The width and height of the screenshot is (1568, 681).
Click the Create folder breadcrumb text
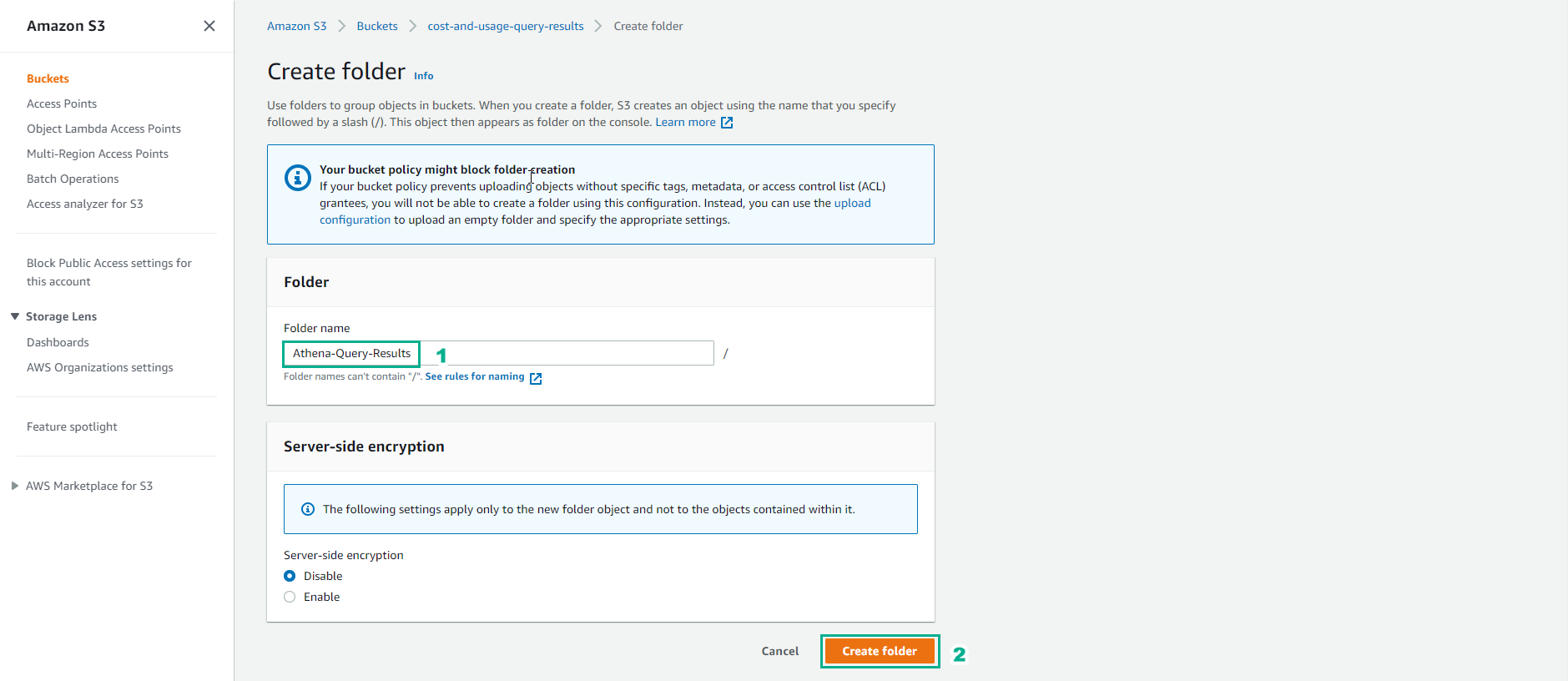click(x=648, y=26)
